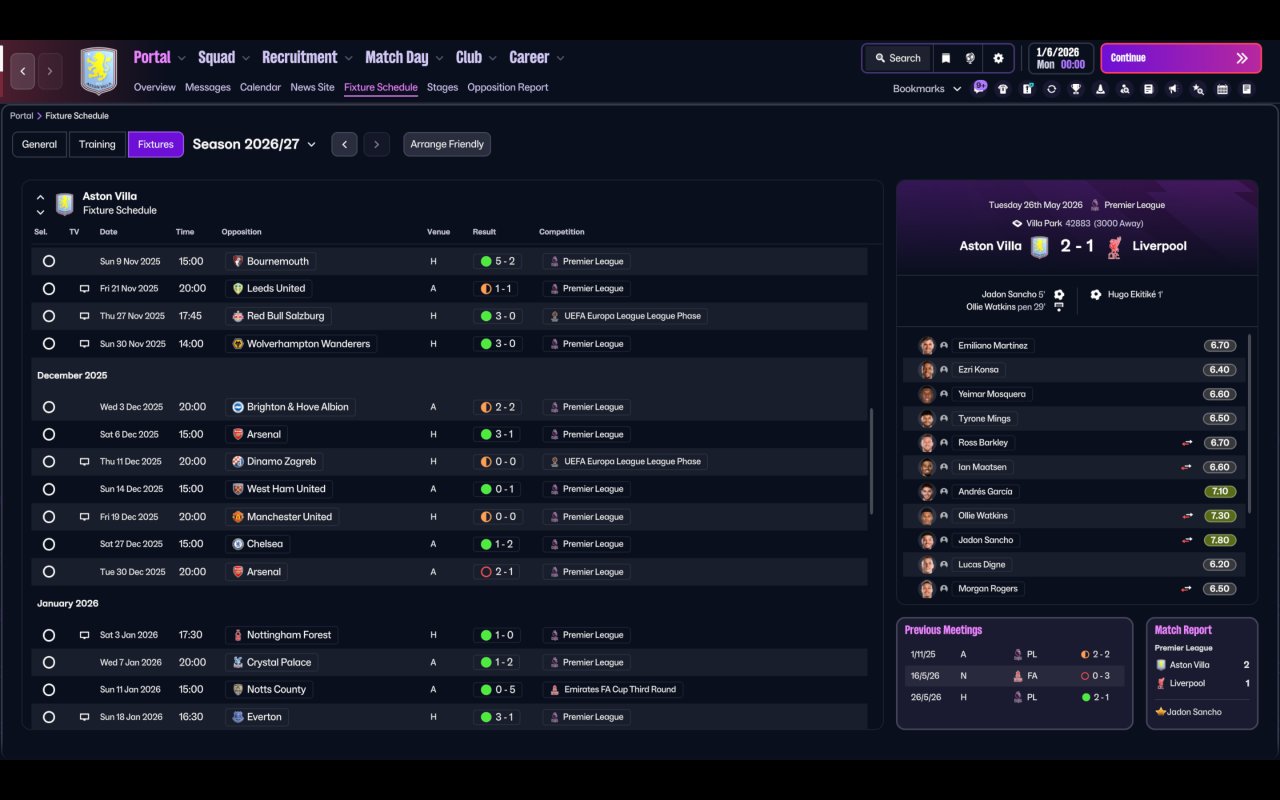Open the Red Bull Salzburg opposition link

[x=277, y=316]
